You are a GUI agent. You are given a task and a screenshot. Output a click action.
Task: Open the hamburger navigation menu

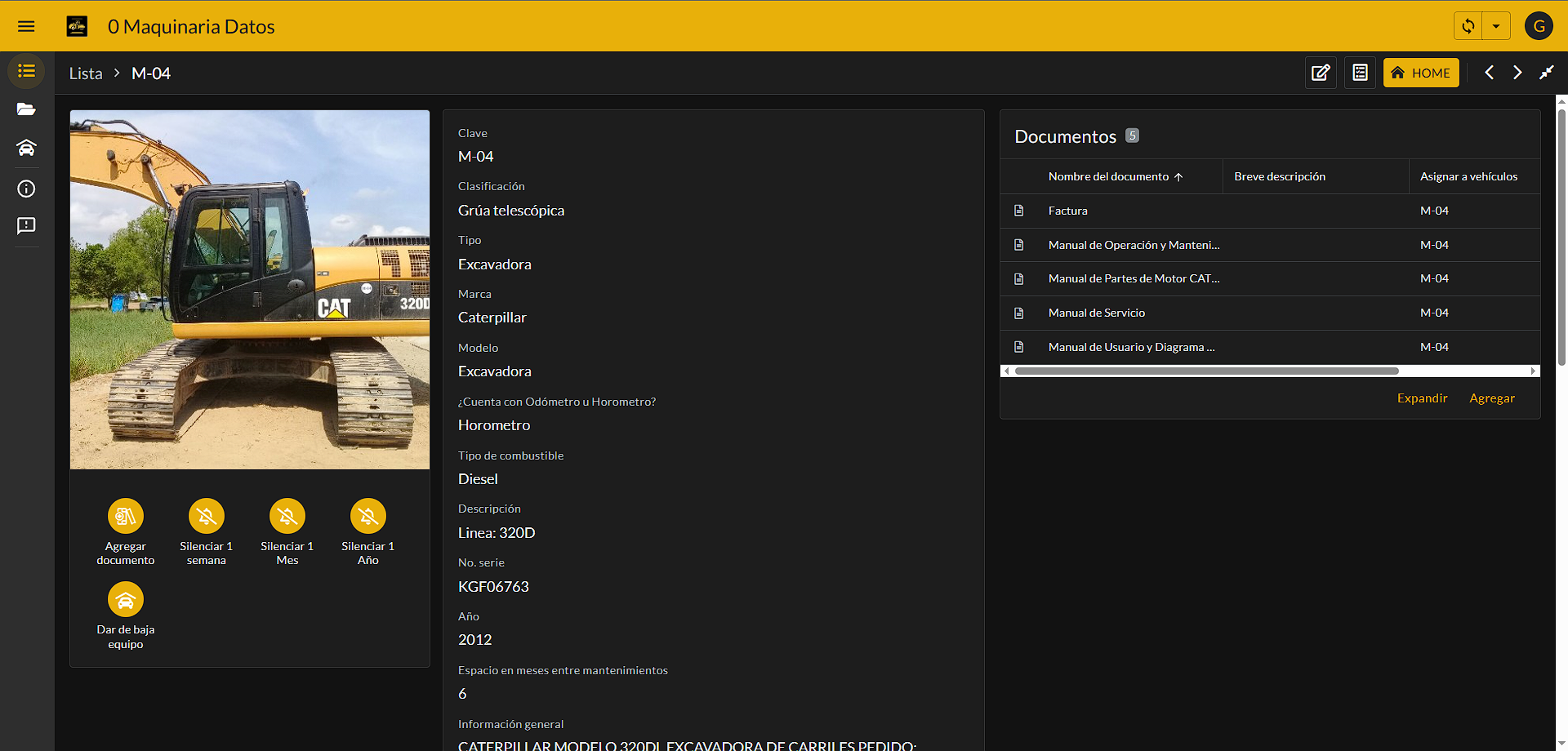tap(26, 26)
